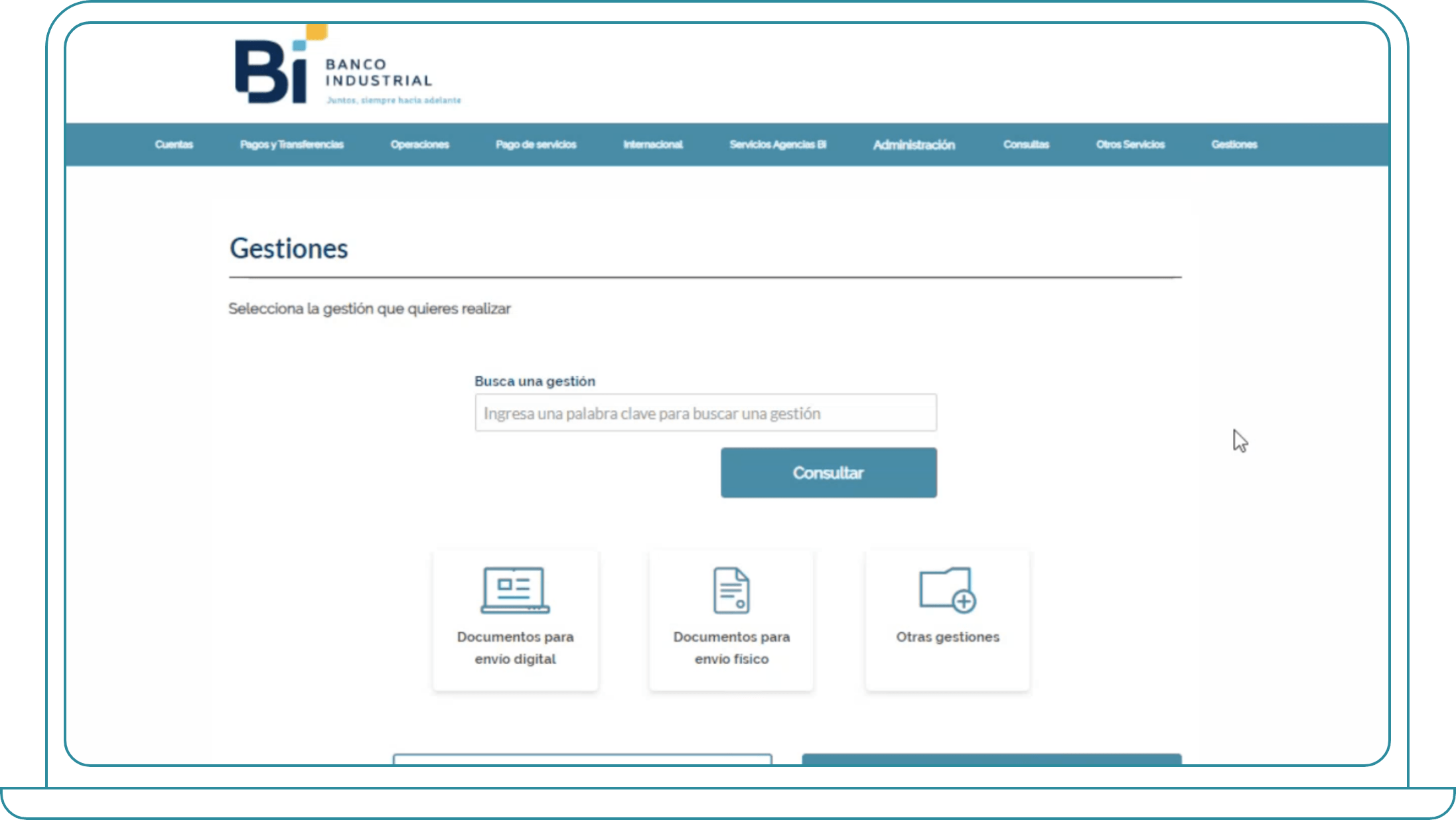Go to Pago de servicios
Viewport: 1456px width, 820px height.
coord(536,145)
